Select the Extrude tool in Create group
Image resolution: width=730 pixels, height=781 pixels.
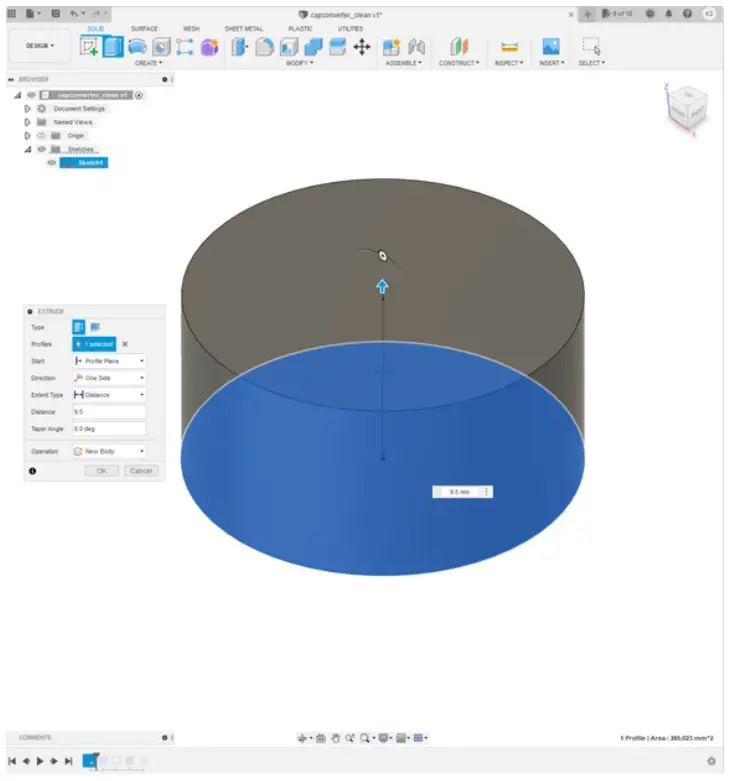tap(113, 47)
